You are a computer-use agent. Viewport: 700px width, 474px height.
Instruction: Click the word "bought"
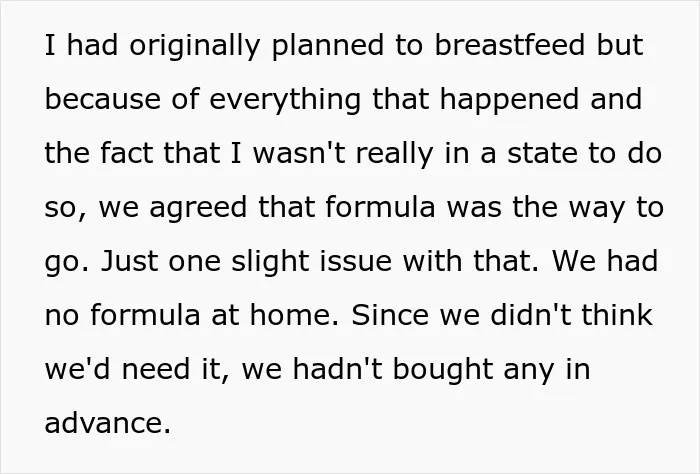(443, 370)
